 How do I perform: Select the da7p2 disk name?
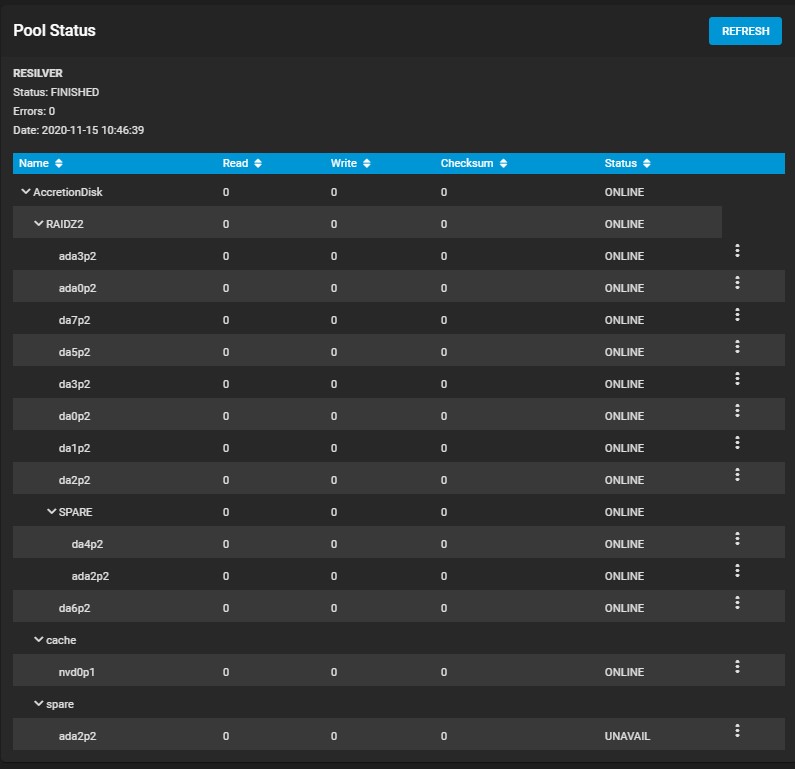[x=75, y=320]
